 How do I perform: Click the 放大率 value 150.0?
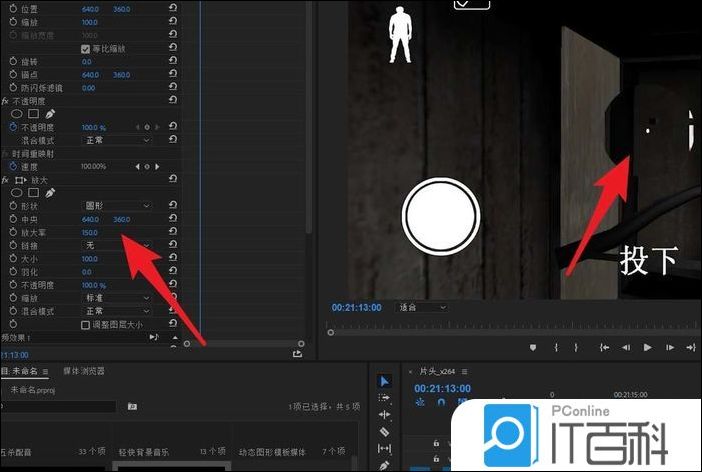click(x=90, y=232)
